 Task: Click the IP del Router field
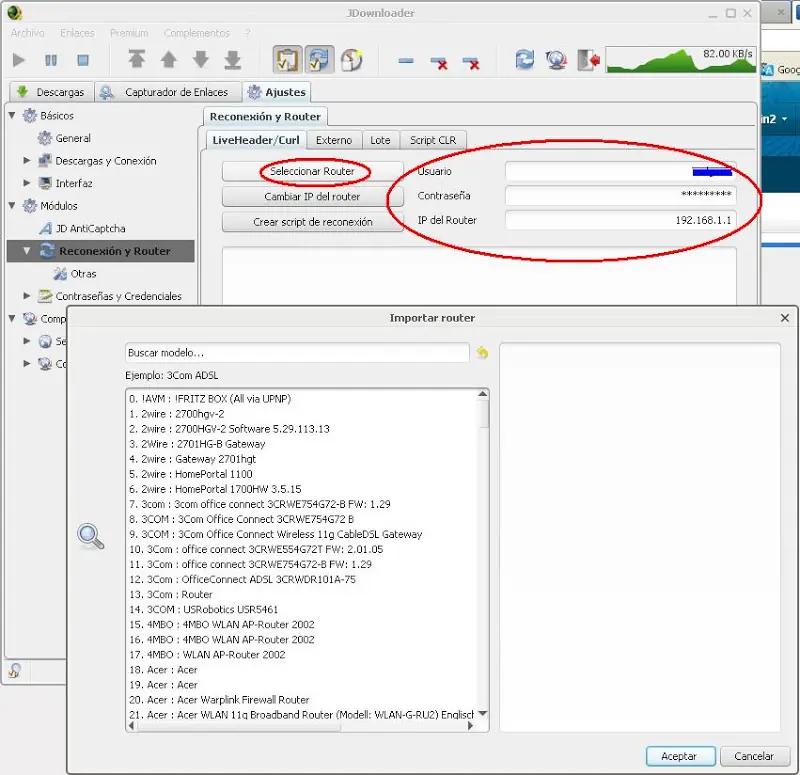click(x=620, y=220)
